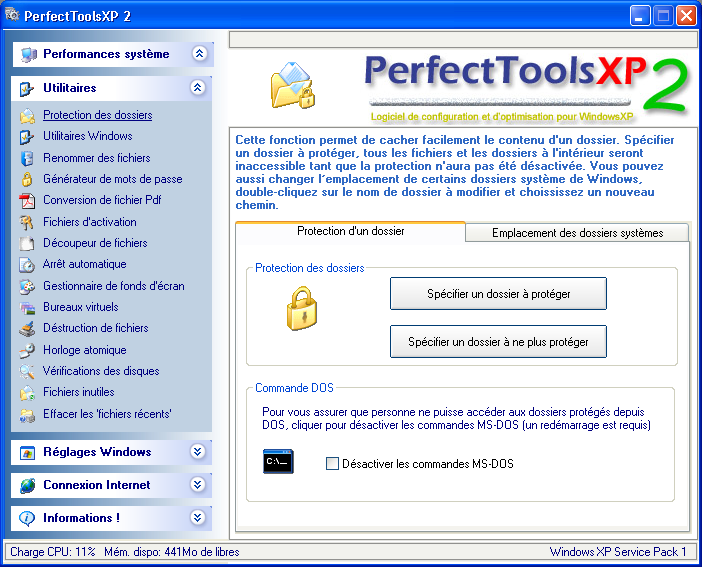Image resolution: width=702 pixels, height=567 pixels.
Task: Expand the Informations ! section chevron
Action: point(197,517)
